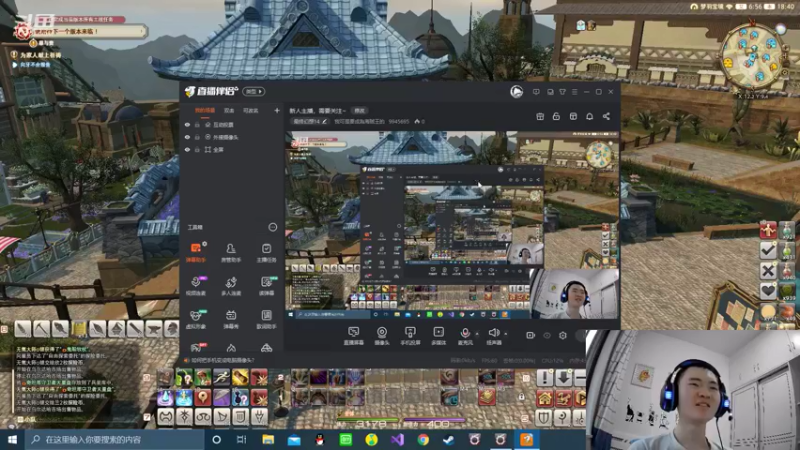Open the 如何把手机变成电脑摄像头 help link
This screenshot has height=450, width=800.
tap(223, 360)
